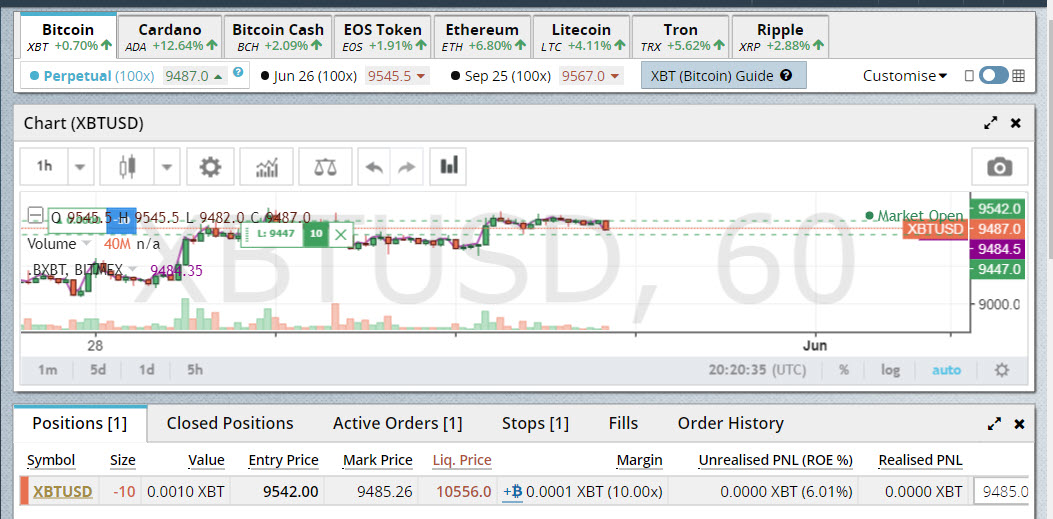Select the EOS Token tab

click(x=383, y=37)
